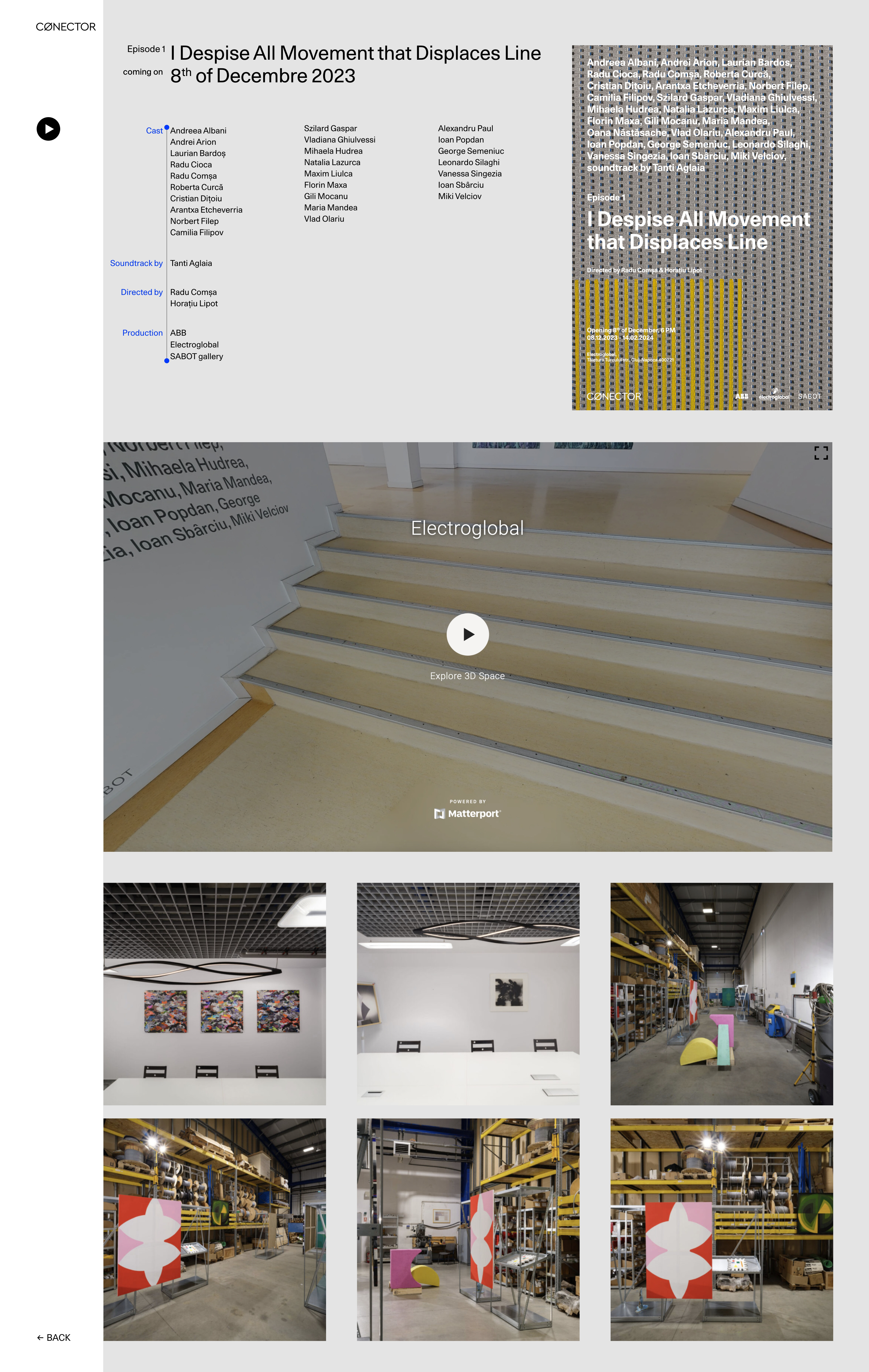Select cast name Natalia Lazurca
Viewport: 869px width, 1372px height.
tap(332, 162)
